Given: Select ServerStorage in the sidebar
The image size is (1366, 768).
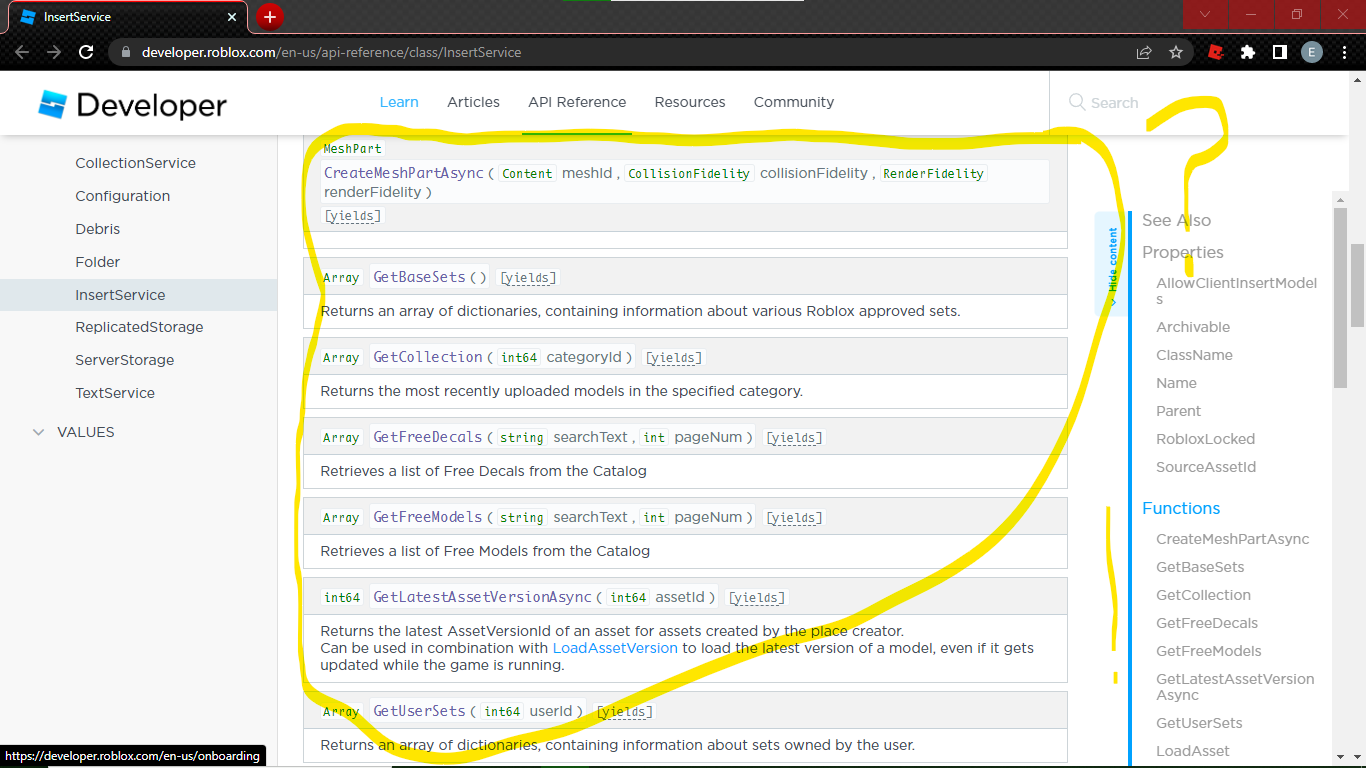Looking at the screenshot, I should (x=125, y=360).
